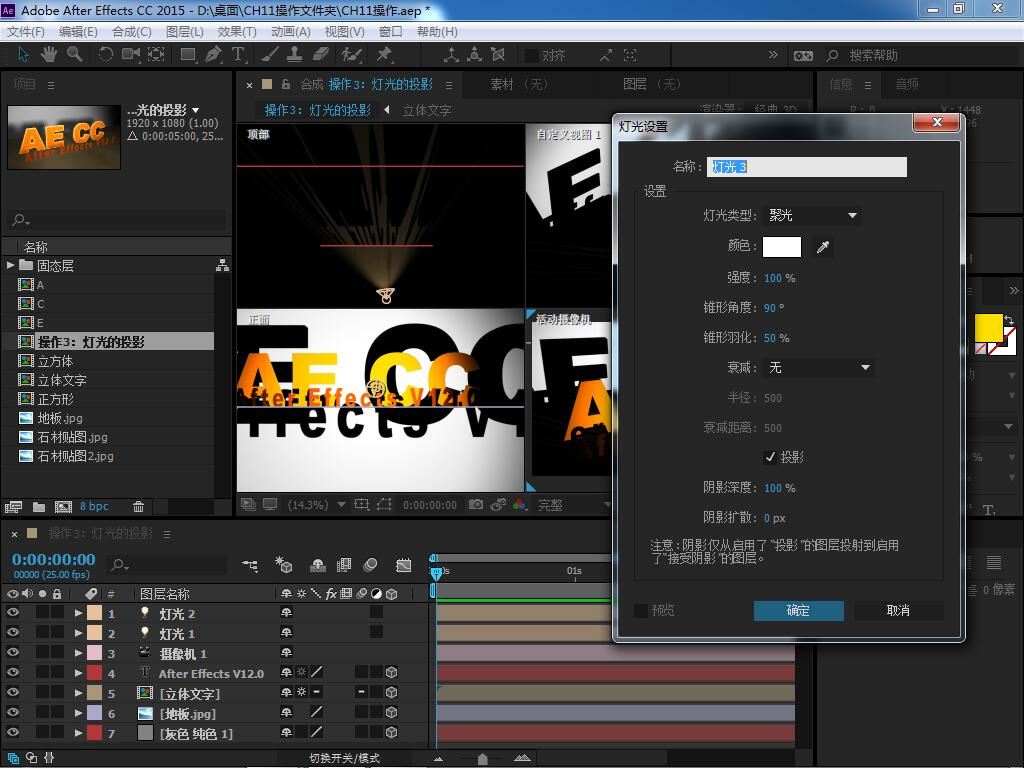Select the Rotation tool
The height and width of the screenshot is (768, 1024).
105,55
